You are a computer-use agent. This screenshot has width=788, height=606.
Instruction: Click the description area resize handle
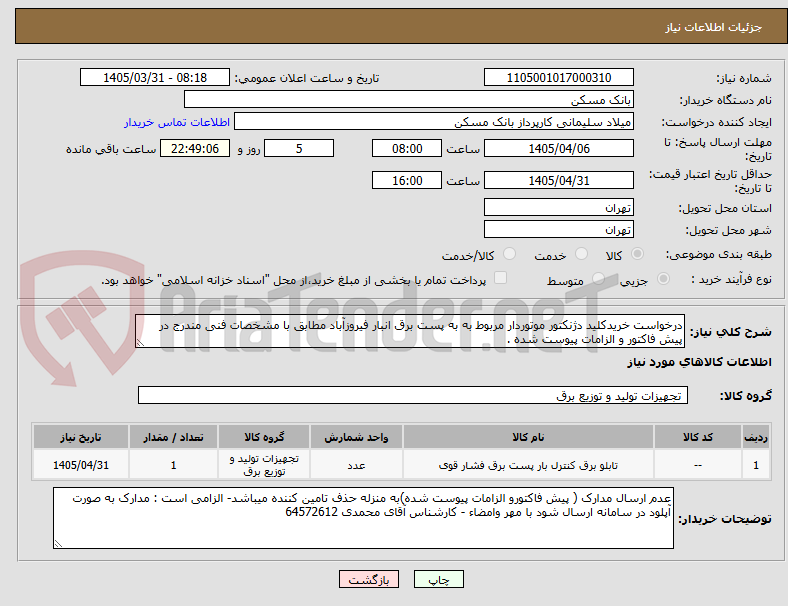(140, 343)
